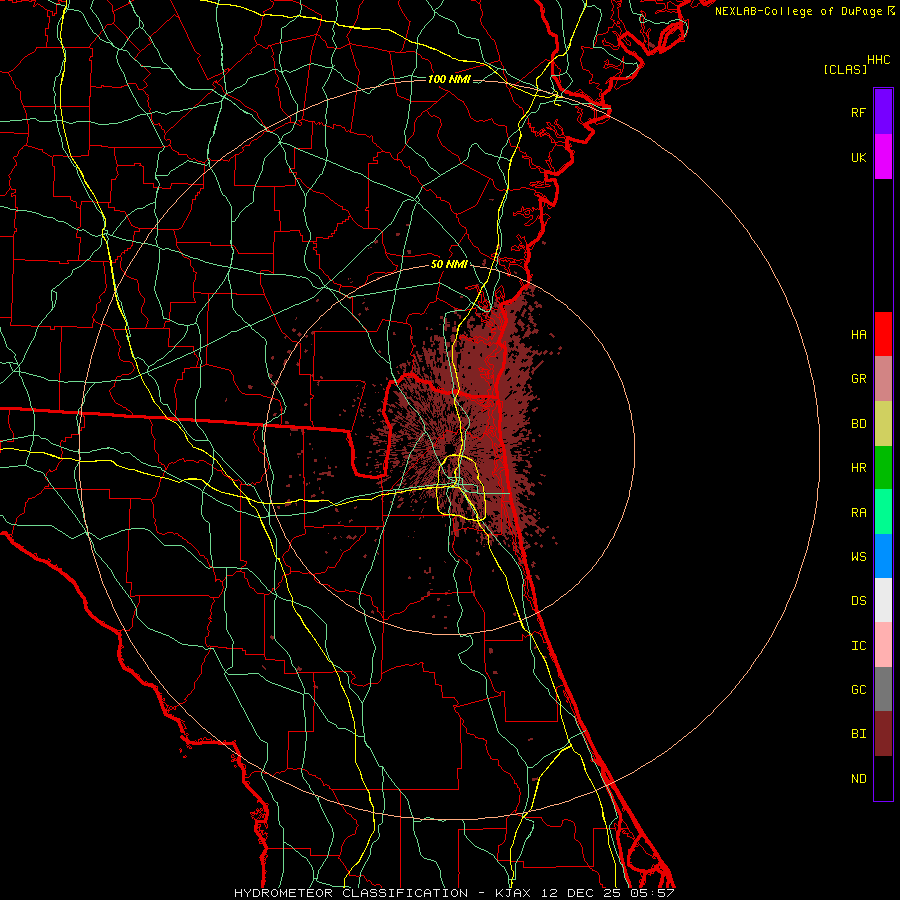
Task: Click the RF purple legend swatch
Action: click(883, 112)
